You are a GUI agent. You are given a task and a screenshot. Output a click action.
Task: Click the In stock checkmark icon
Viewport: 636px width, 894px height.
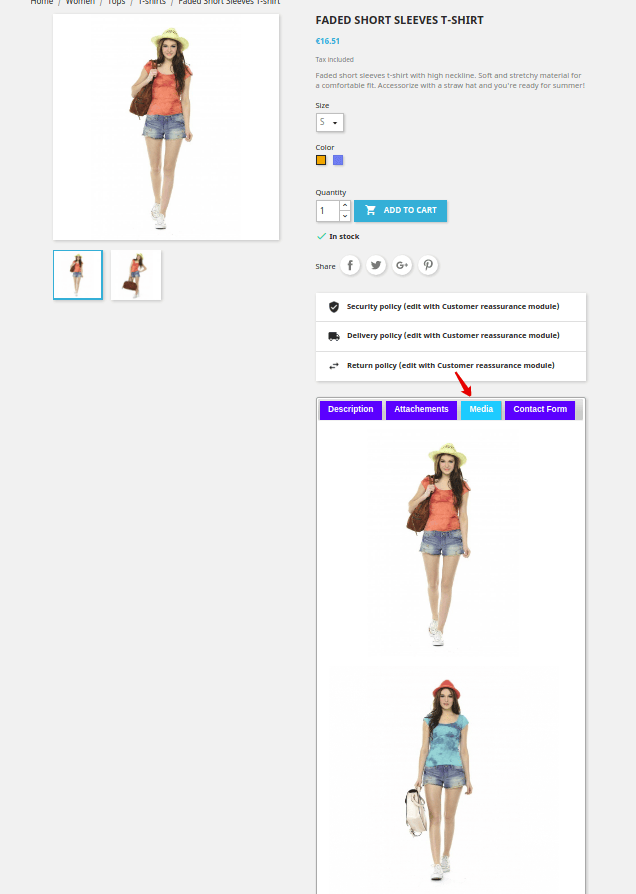321,236
